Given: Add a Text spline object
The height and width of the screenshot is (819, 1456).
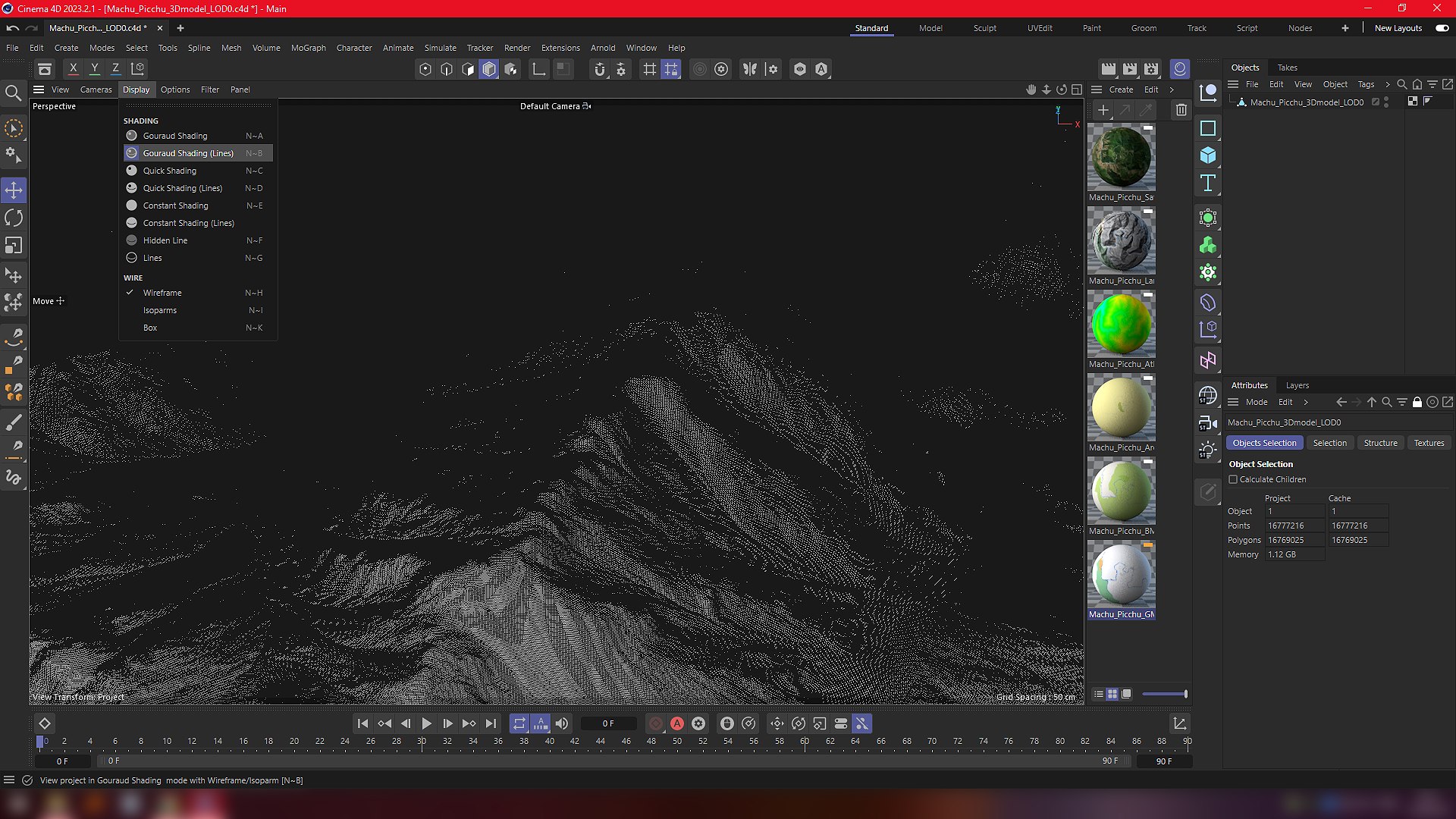Looking at the screenshot, I should click(1208, 183).
